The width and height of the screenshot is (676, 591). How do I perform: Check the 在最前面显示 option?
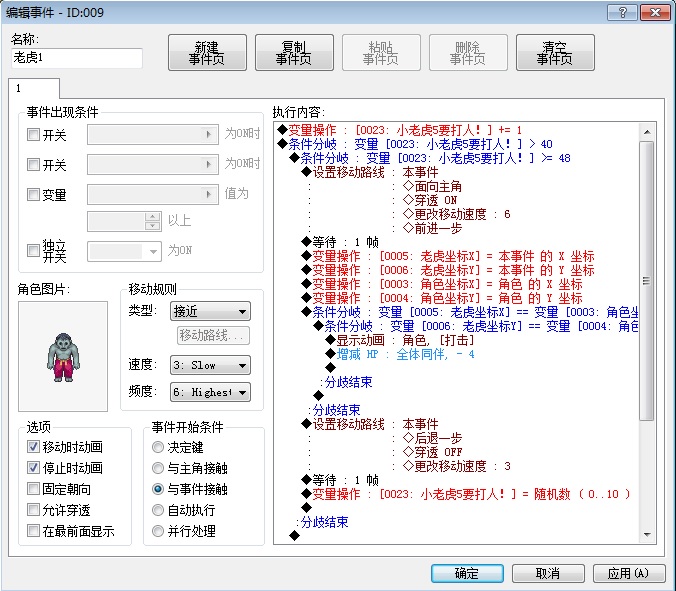(33, 531)
